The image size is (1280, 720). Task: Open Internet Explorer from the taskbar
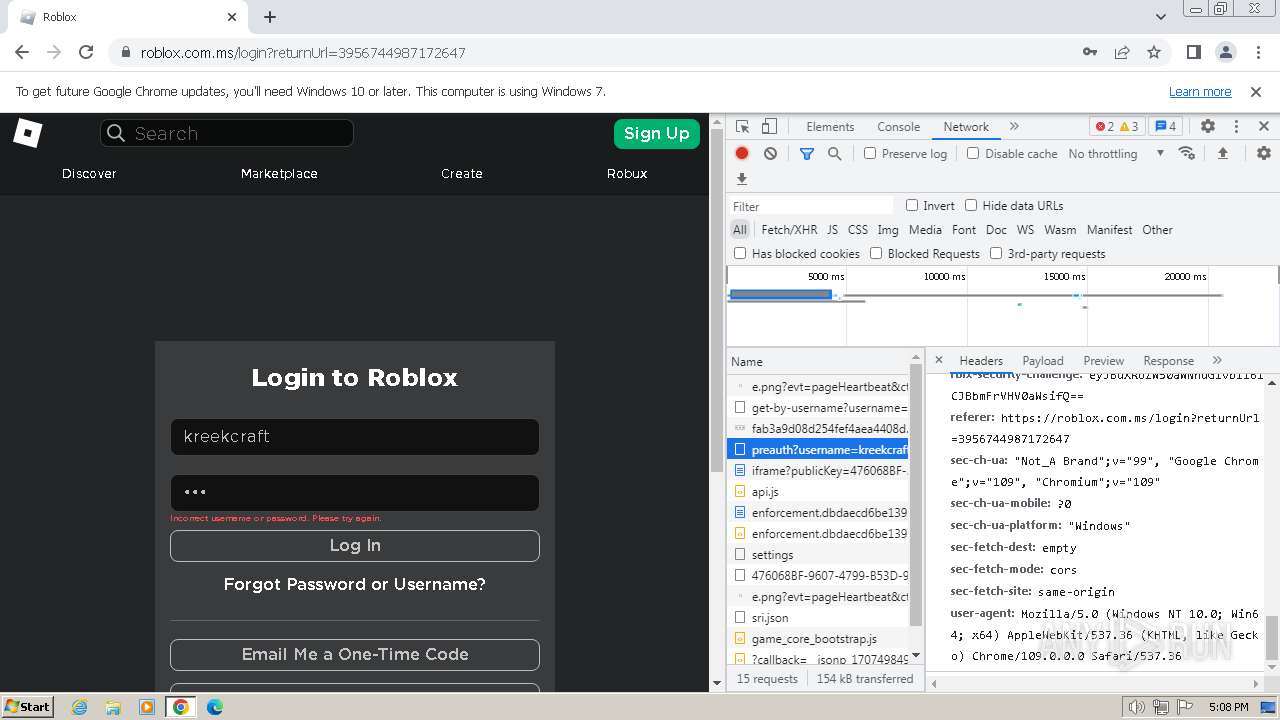click(x=79, y=707)
